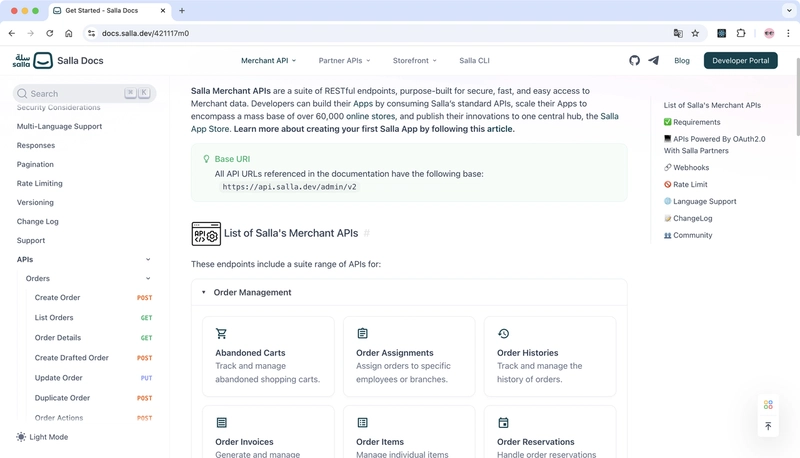Open the Merchant API dropdown menu
This screenshot has width=800, height=458.
268,61
